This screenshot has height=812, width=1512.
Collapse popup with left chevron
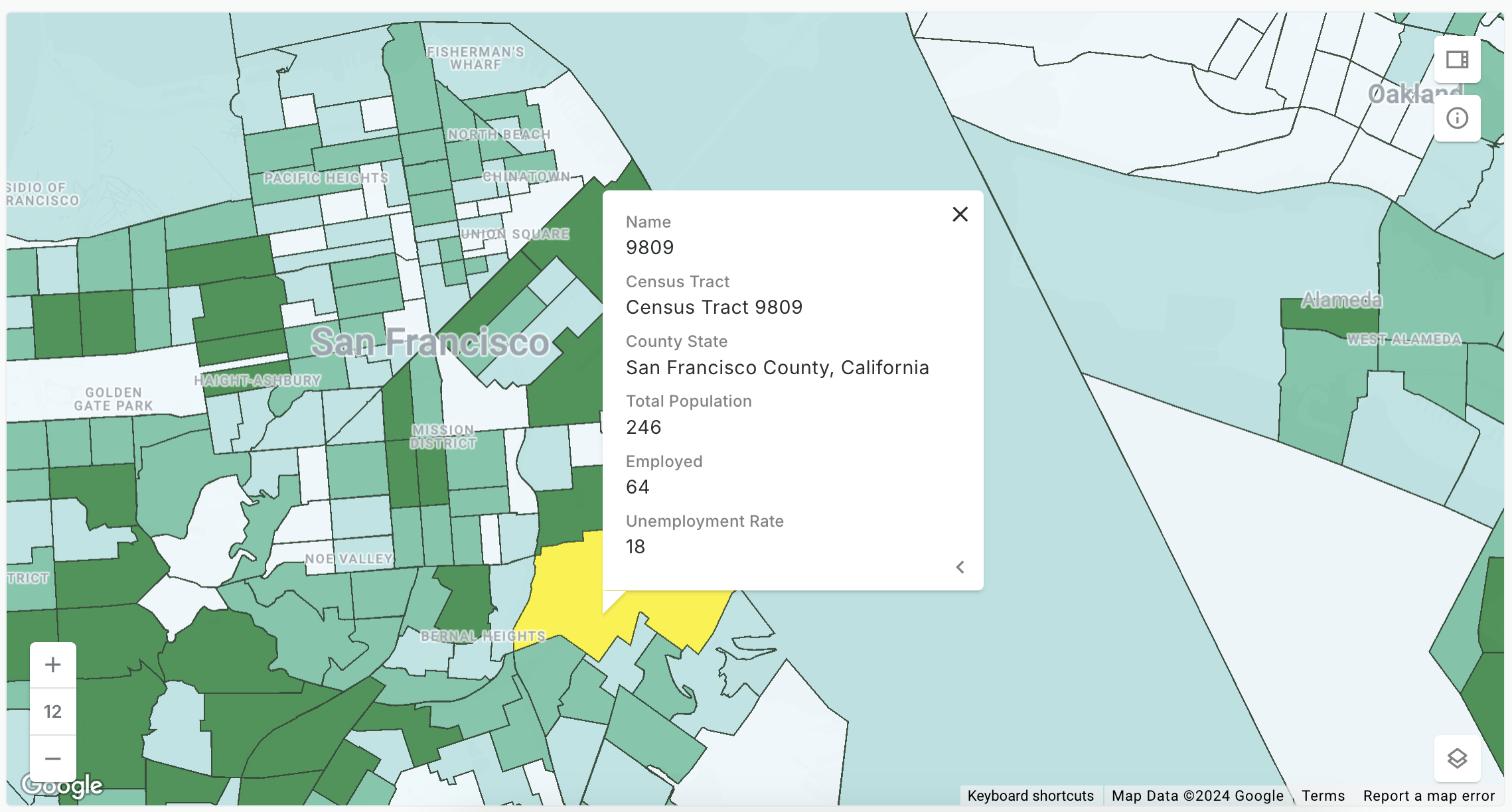tap(960, 567)
